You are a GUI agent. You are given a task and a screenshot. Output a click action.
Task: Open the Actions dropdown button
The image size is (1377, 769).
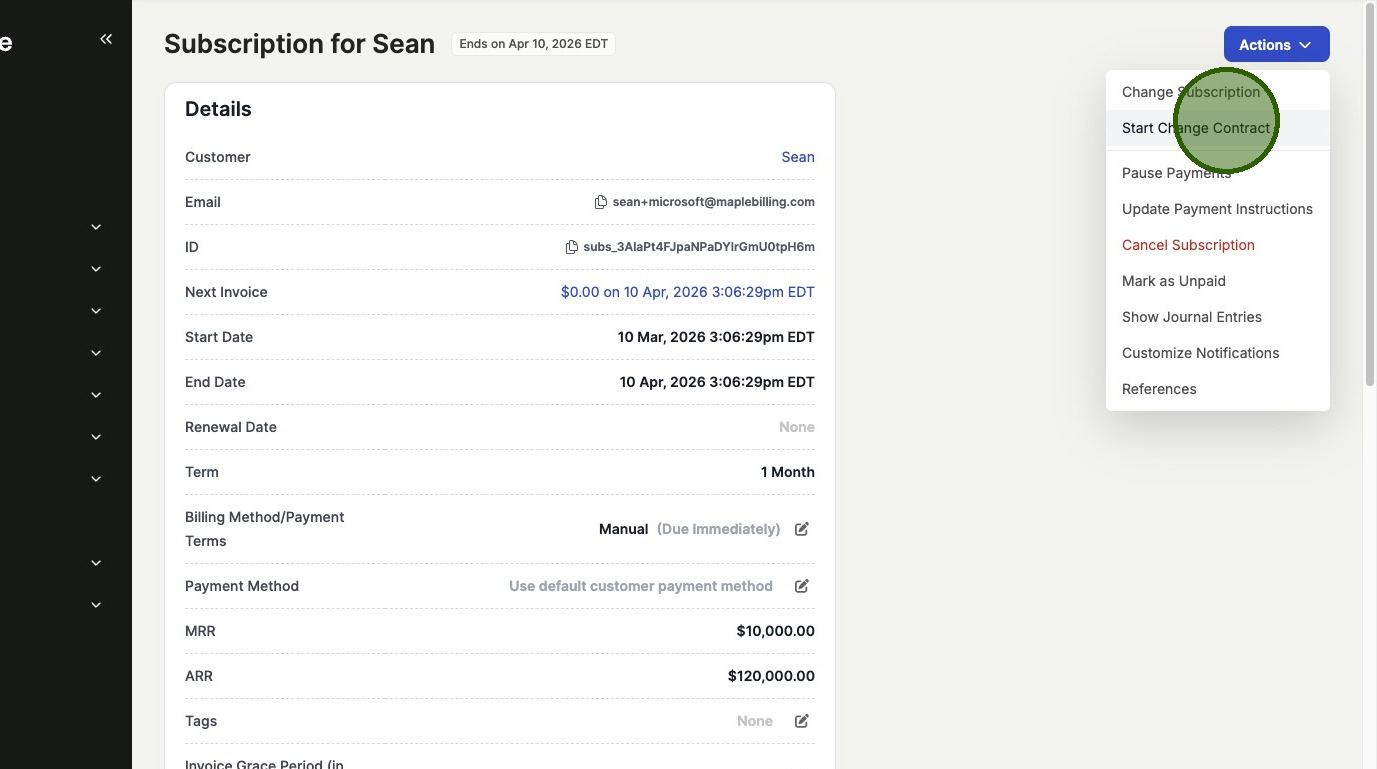pos(1276,45)
